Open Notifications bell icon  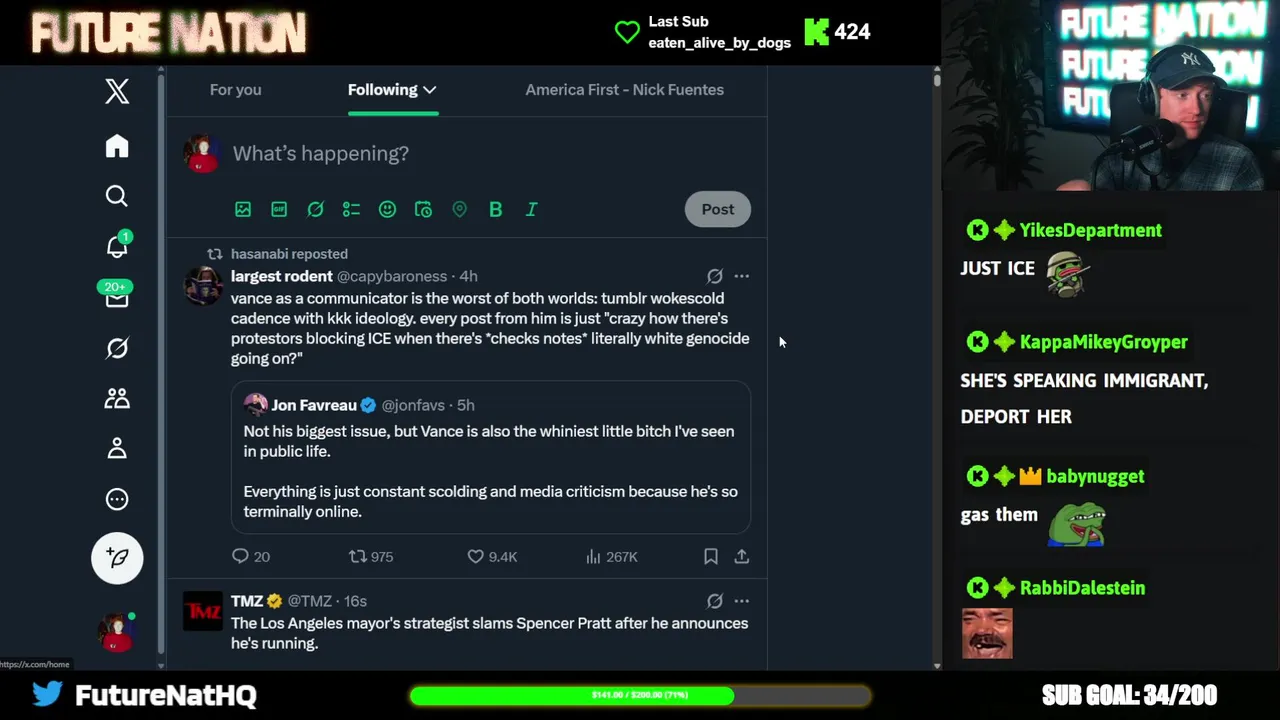(x=117, y=245)
